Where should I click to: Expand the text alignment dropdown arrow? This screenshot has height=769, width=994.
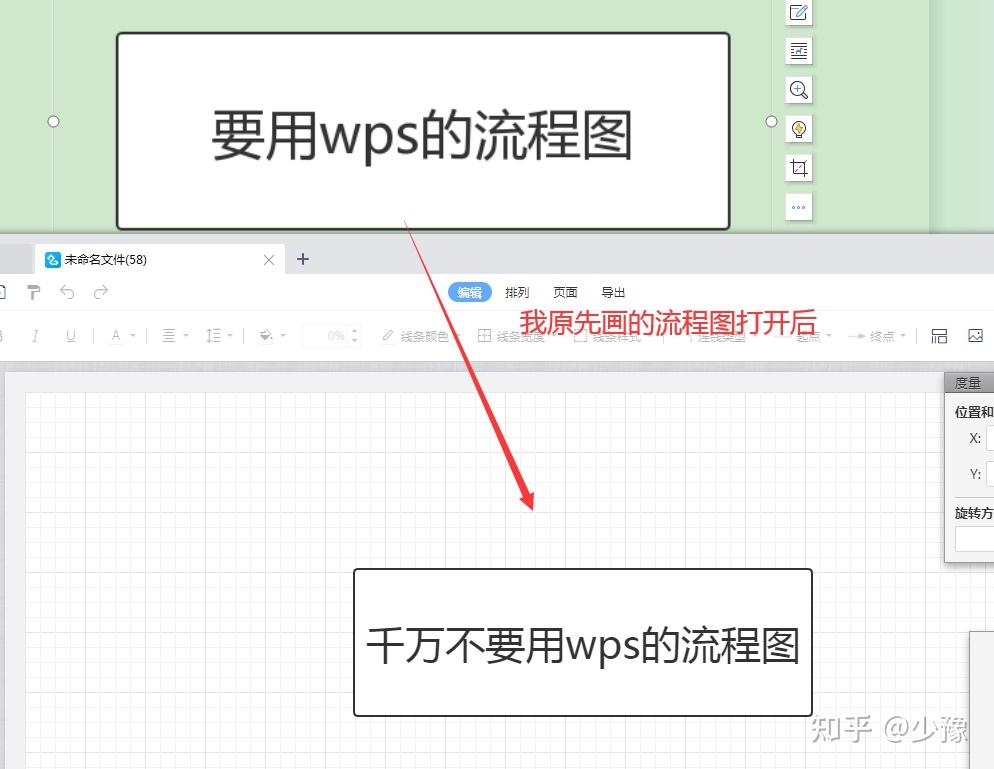[x=186, y=335]
